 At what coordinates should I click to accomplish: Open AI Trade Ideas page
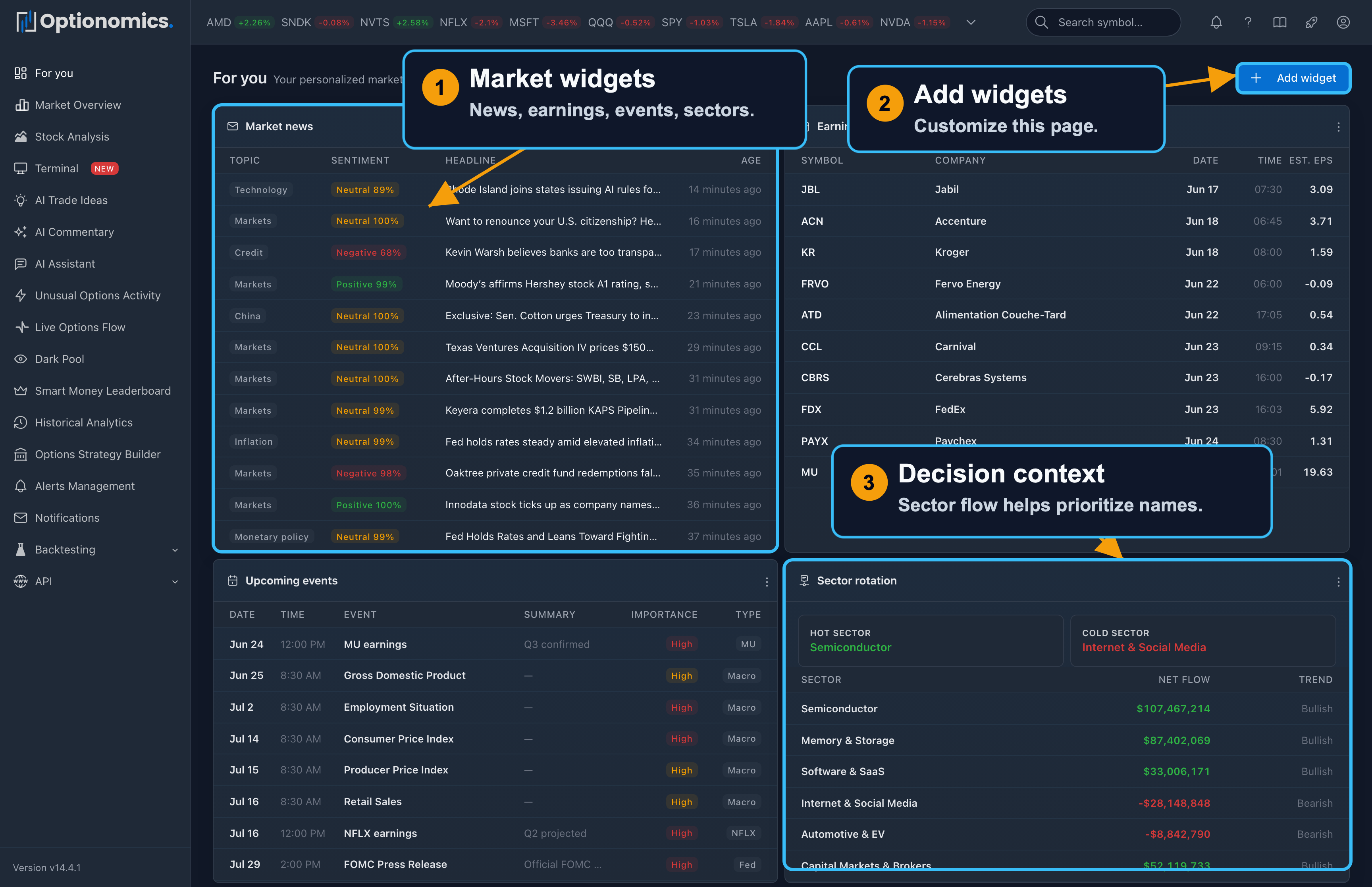click(71, 201)
